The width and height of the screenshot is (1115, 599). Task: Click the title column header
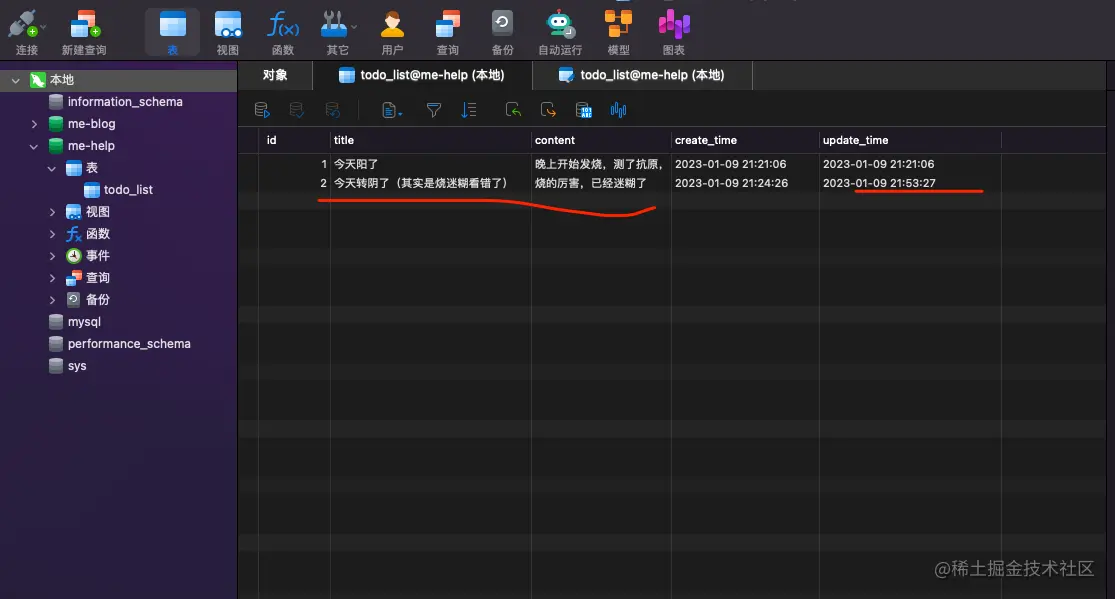coord(431,140)
